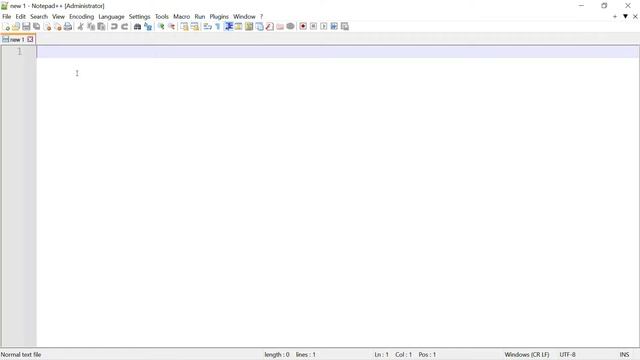
Task: Open the Tools menu
Action: coord(162,17)
